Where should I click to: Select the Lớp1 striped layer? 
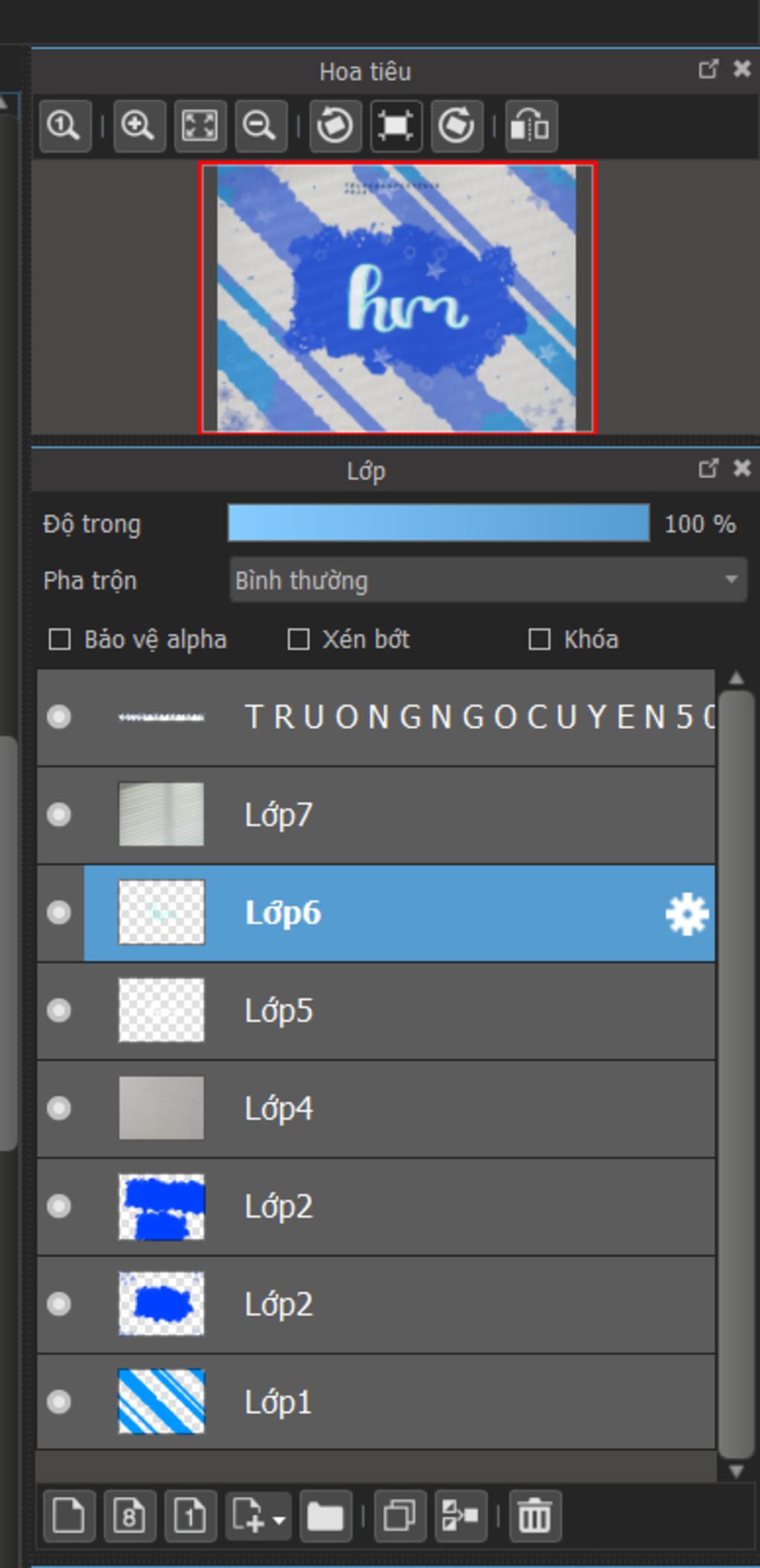pos(376,1402)
